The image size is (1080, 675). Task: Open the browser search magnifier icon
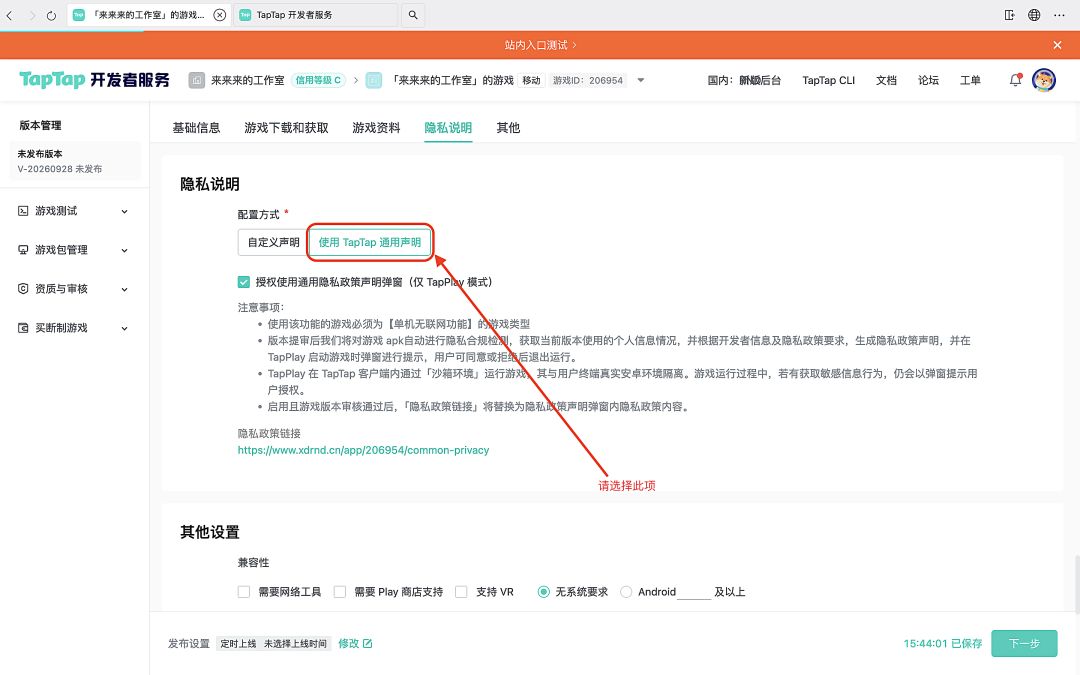pyautogui.click(x=413, y=15)
